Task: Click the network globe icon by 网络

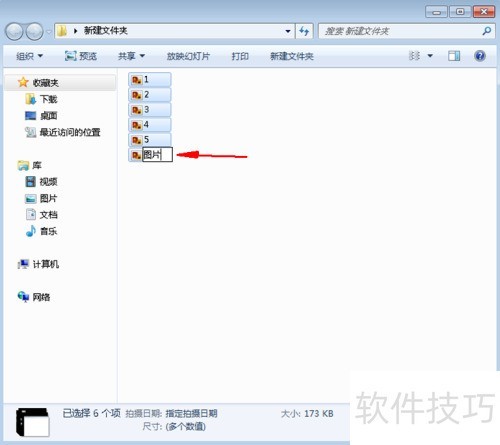Action: click(23, 297)
